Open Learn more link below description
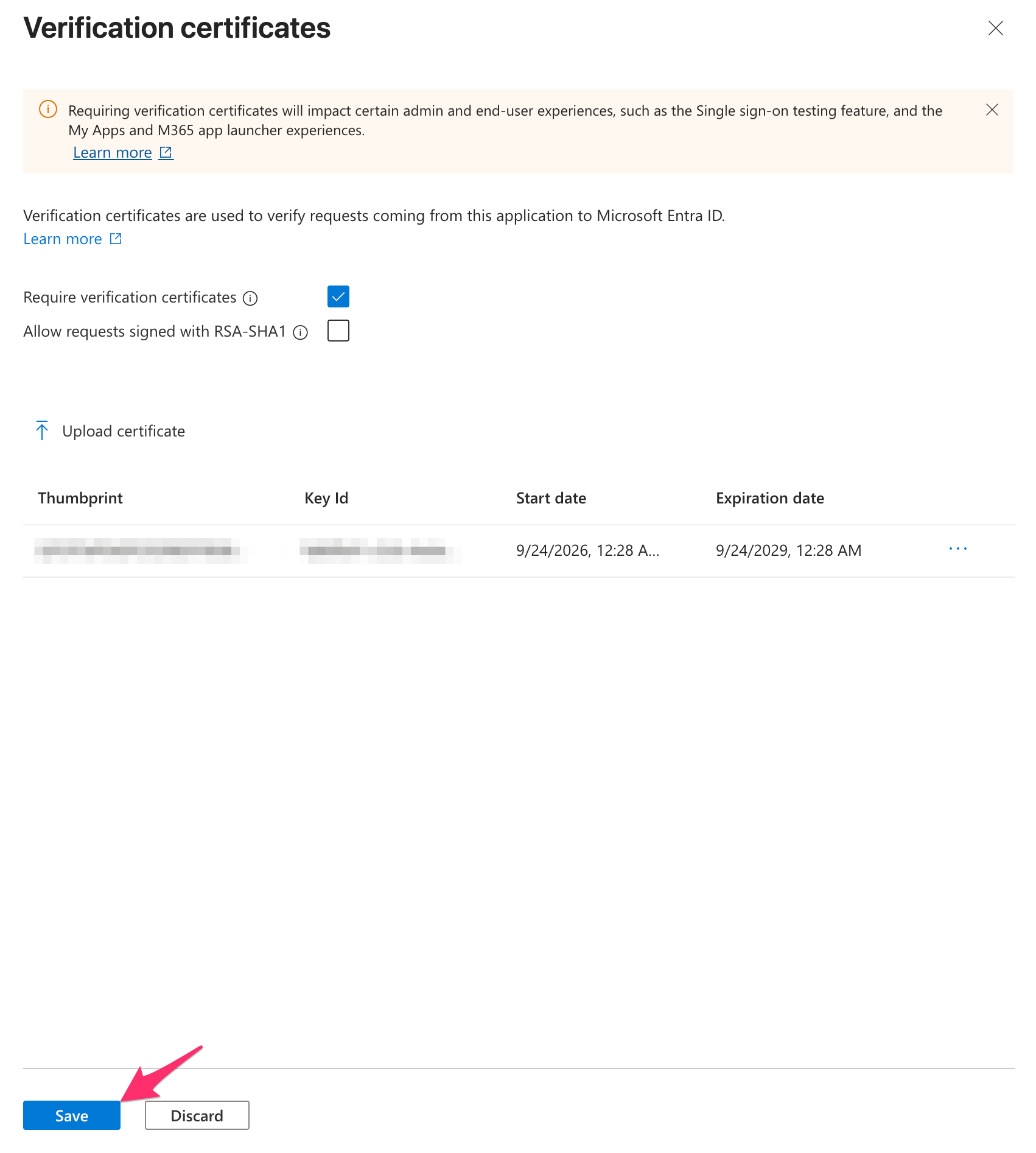This screenshot has width=1036, height=1153. [63, 239]
